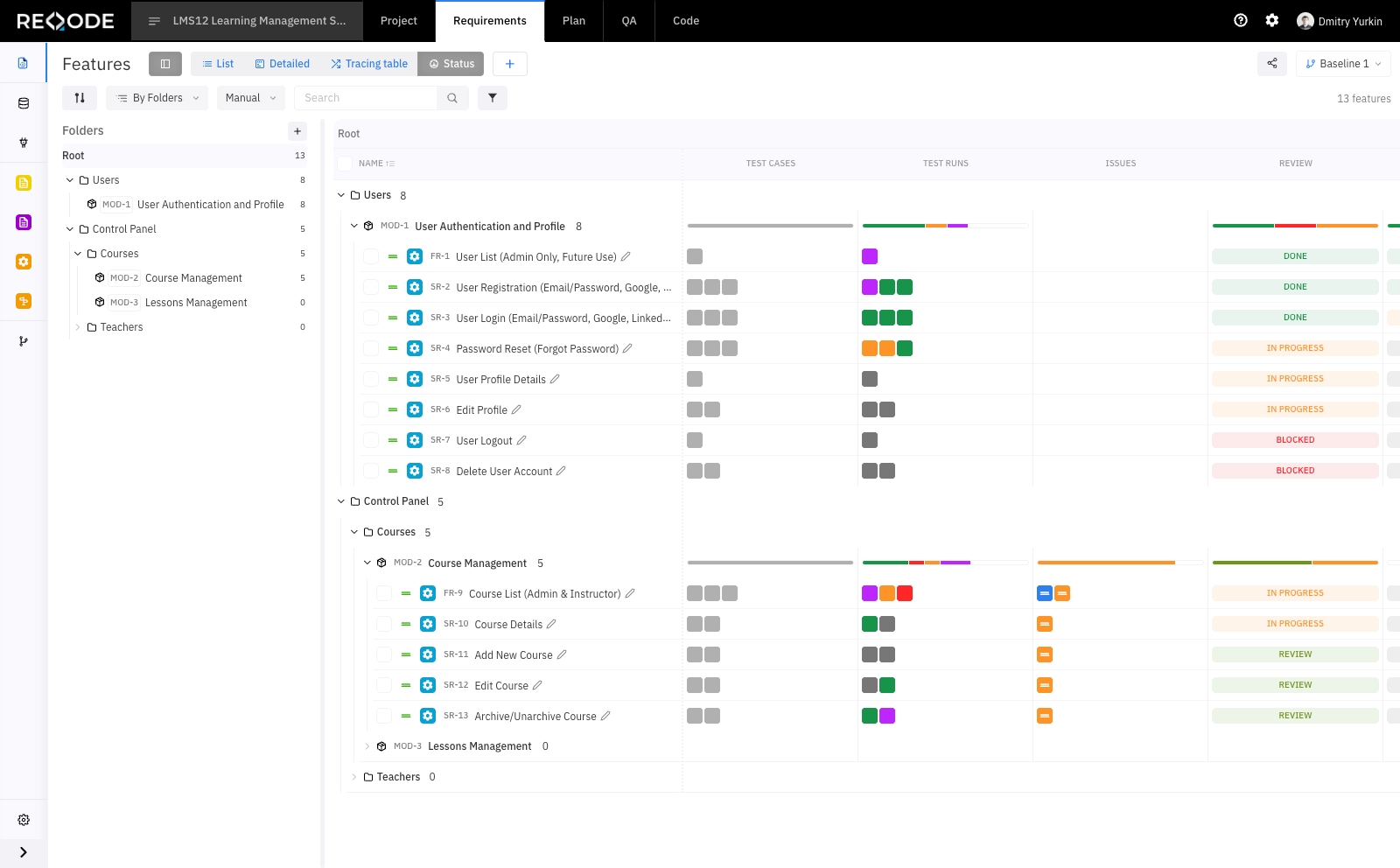This screenshot has height=868, width=1400.
Task: Switch to the Code tab
Action: [686, 21]
